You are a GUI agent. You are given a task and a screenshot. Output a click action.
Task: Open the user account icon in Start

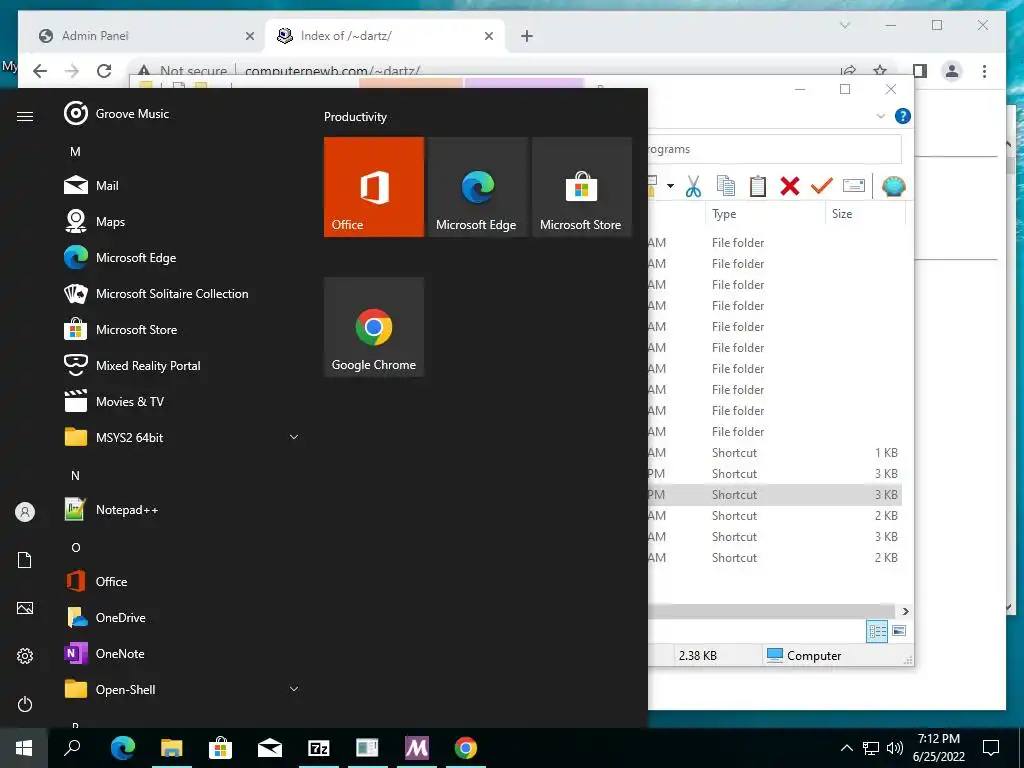tap(25, 512)
